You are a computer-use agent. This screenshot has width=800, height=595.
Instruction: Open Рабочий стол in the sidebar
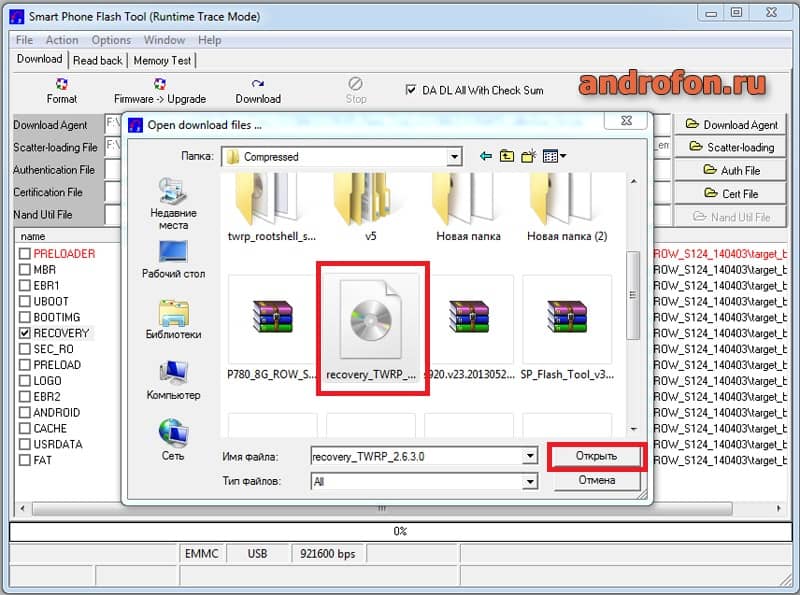tap(173, 260)
